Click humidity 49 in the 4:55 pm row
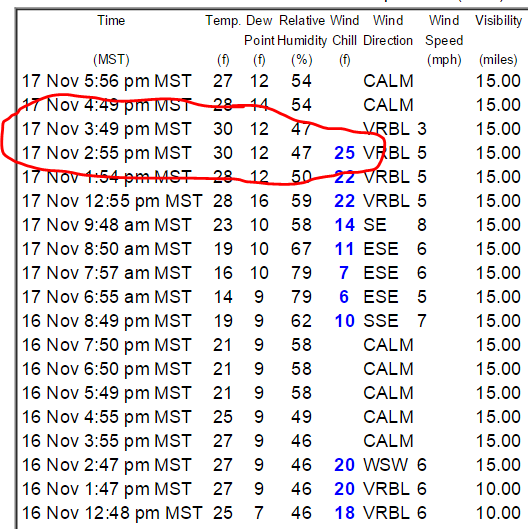528x529 pixels. click(301, 417)
